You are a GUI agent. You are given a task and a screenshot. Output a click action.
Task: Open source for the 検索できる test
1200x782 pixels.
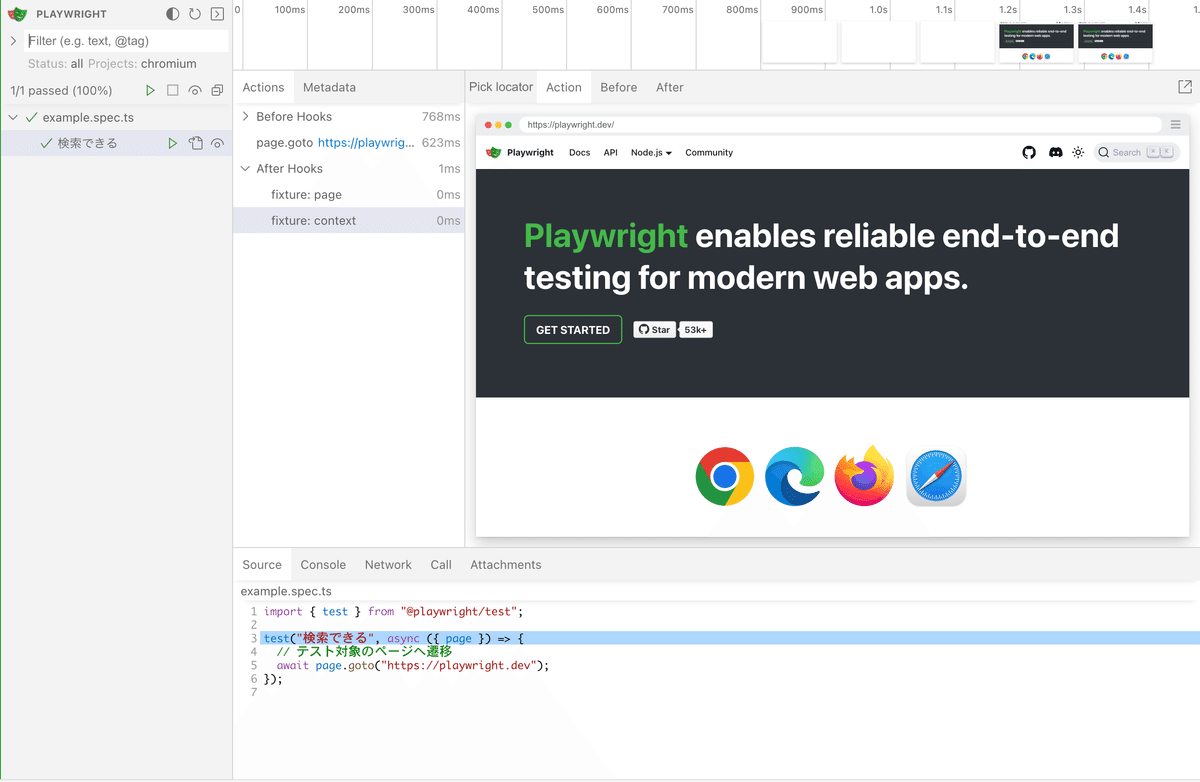click(x=196, y=143)
